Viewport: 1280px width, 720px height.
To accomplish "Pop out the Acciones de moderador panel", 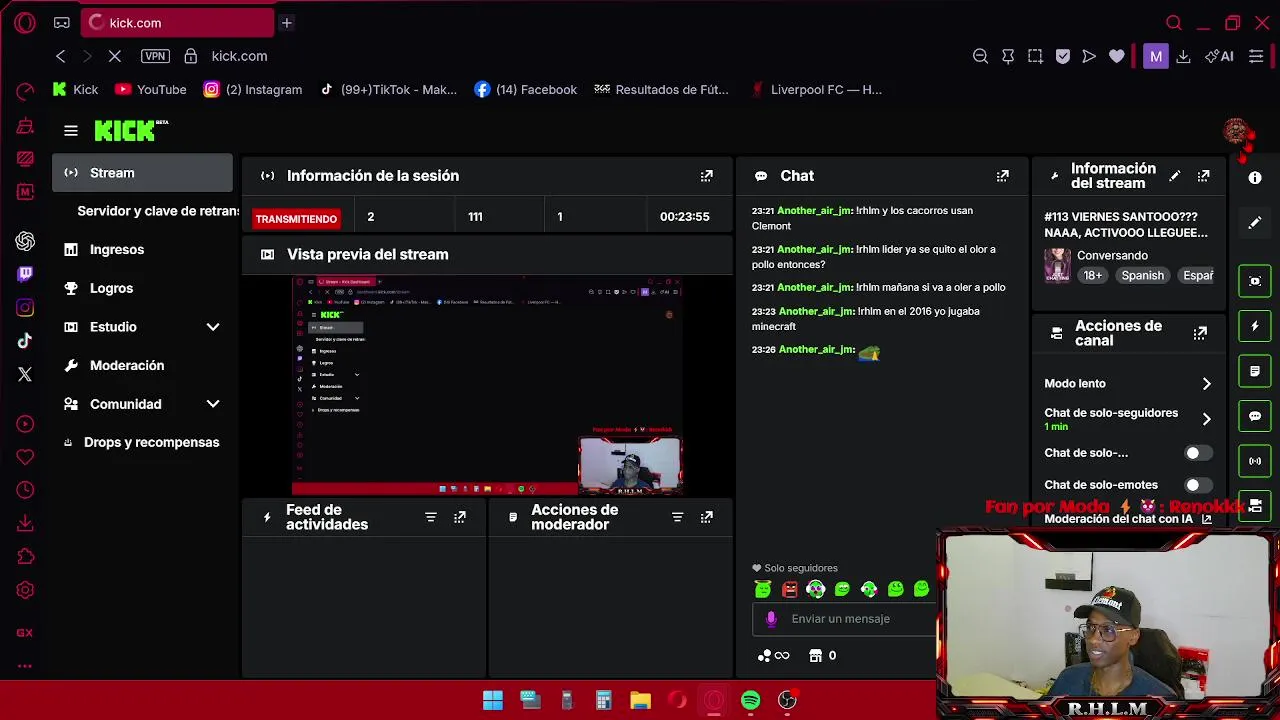I will pos(707,517).
